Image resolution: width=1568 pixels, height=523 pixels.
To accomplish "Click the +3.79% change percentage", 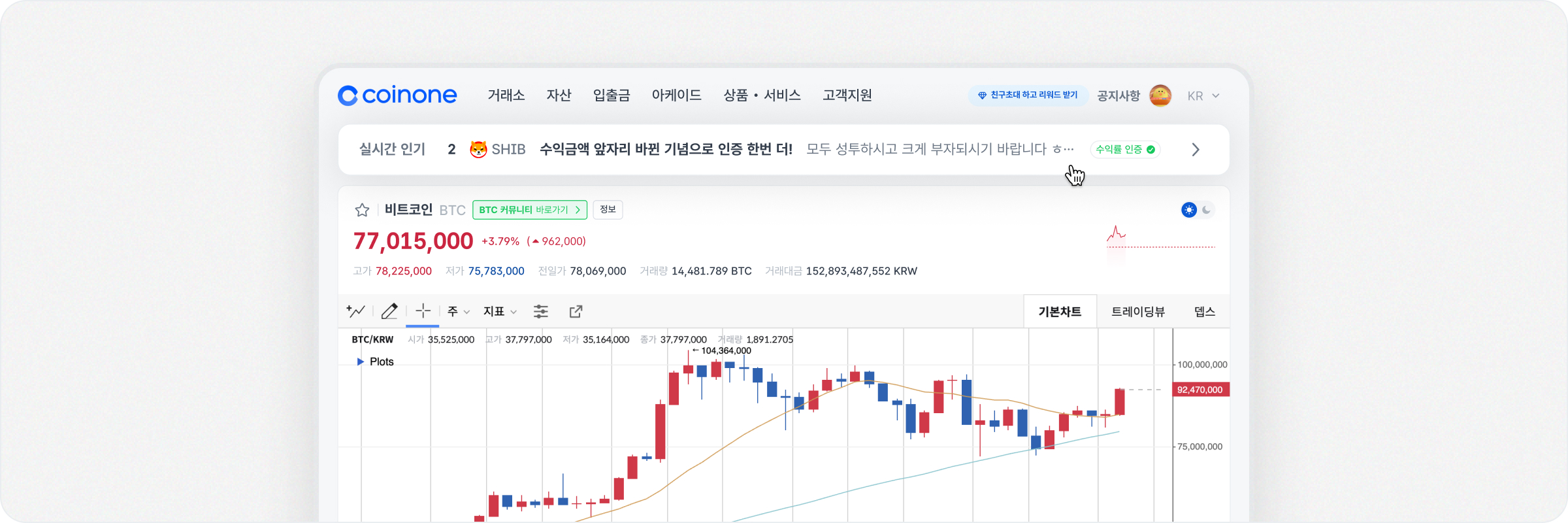I will [500, 242].
